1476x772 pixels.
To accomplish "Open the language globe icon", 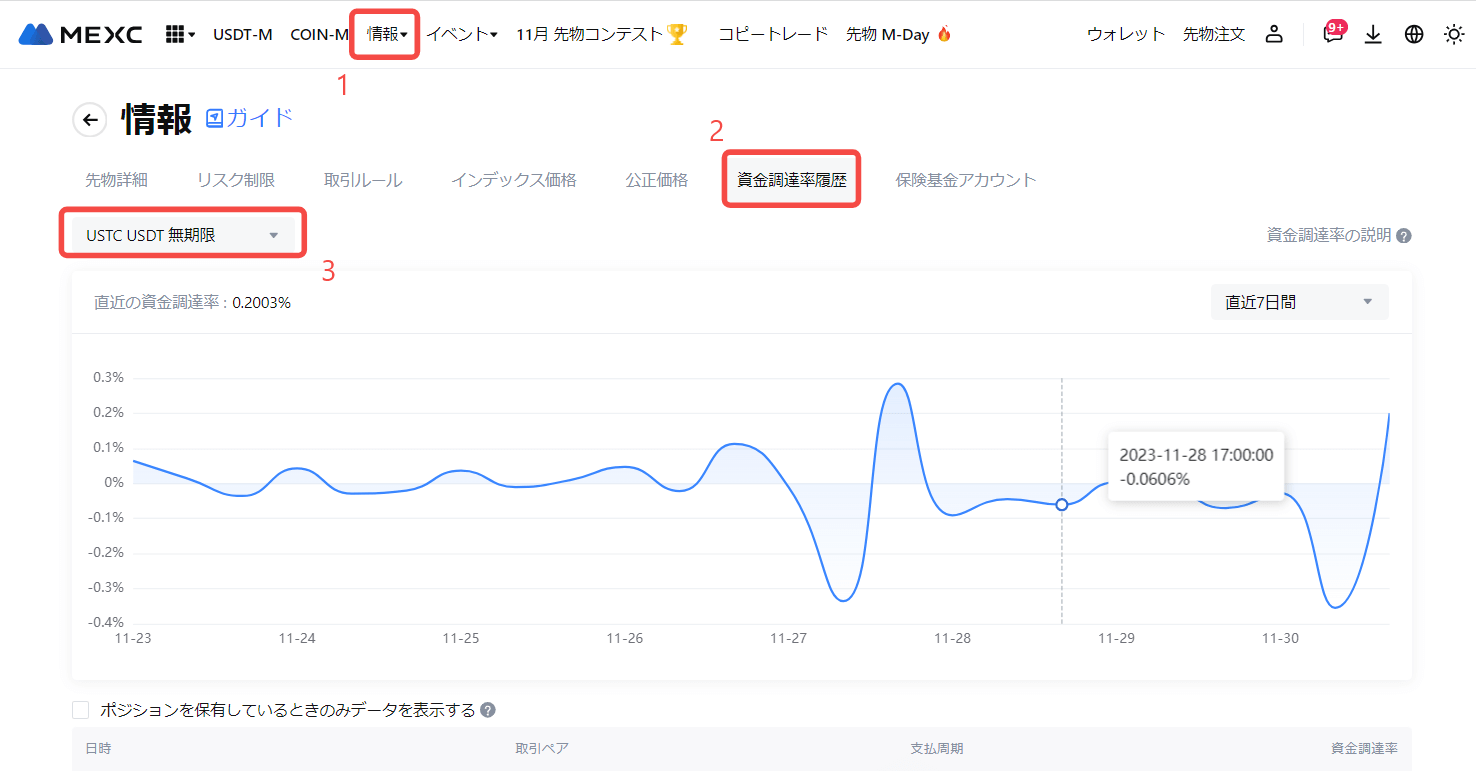I will click(x=1413, y=34).
